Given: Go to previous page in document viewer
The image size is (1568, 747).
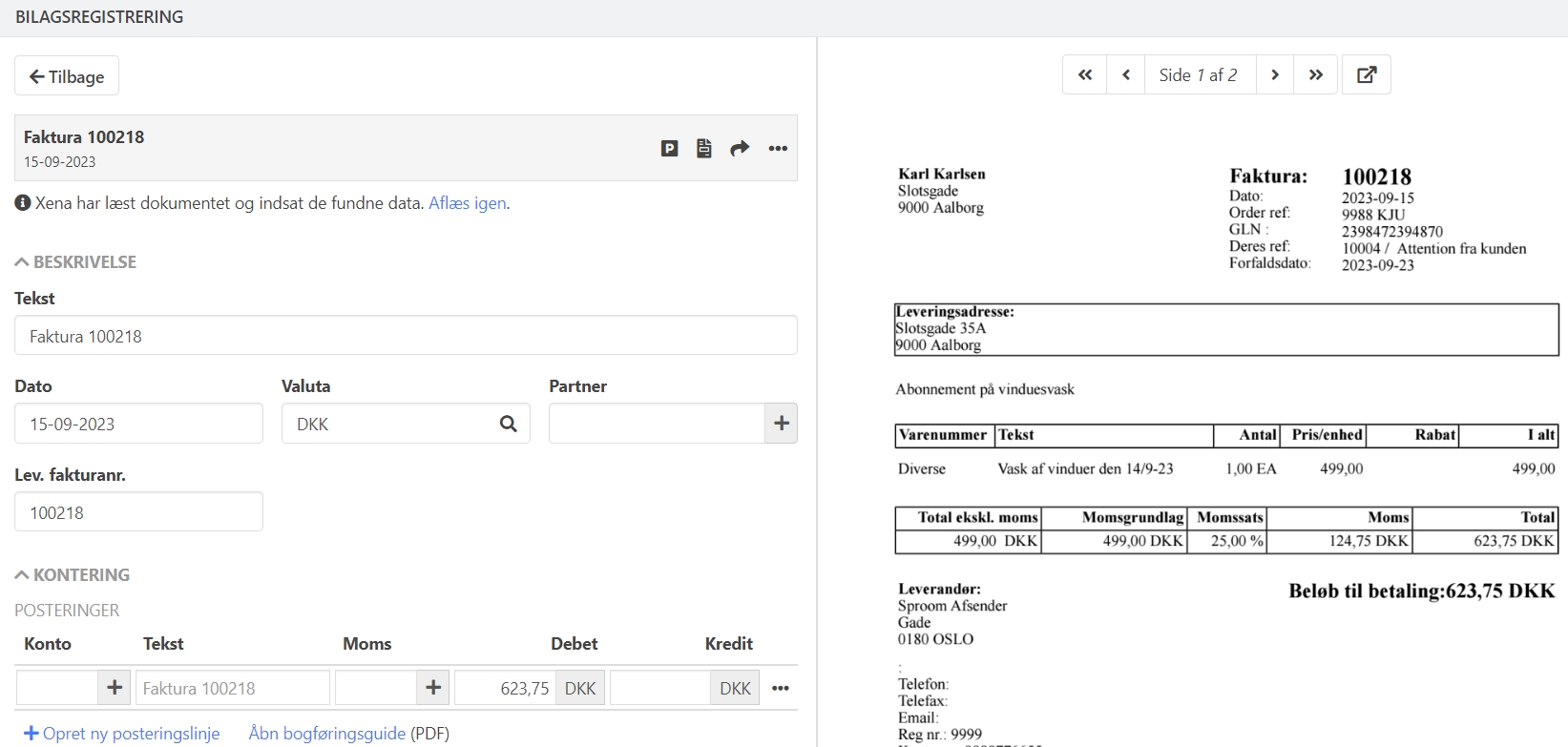Looking at the screenshot, I should click(1126, 74).
